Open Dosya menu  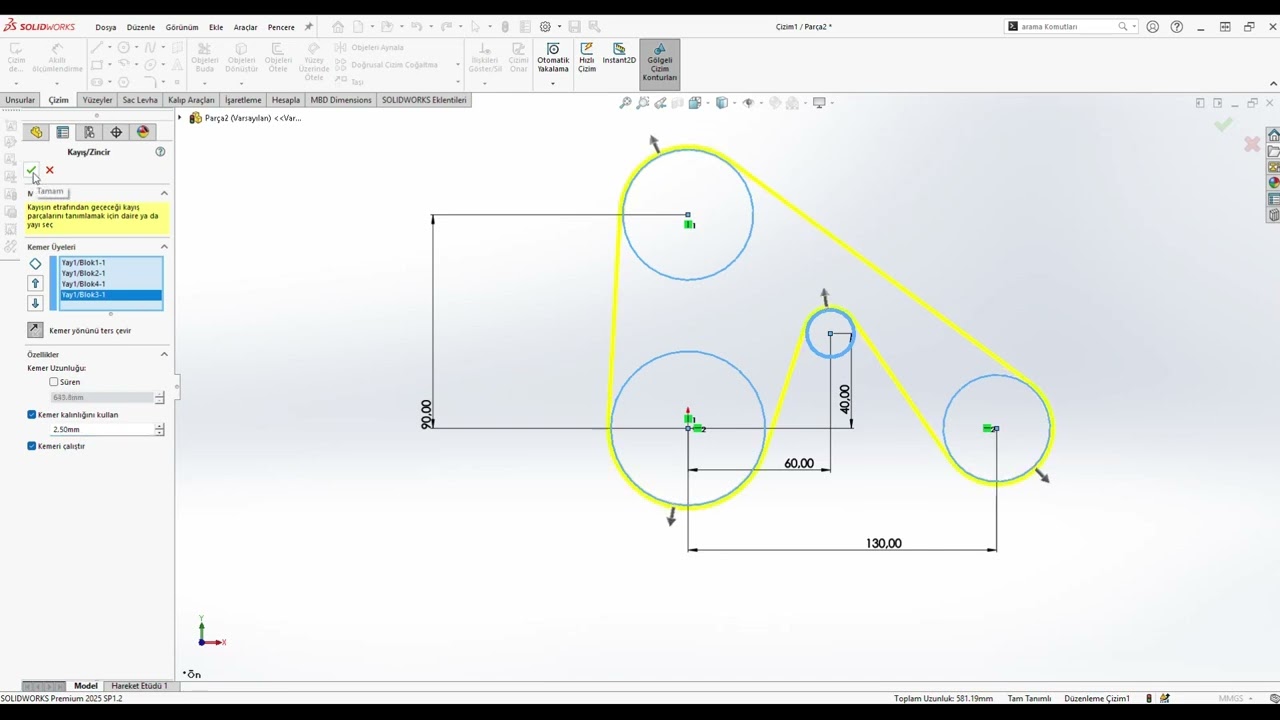point(106,27)
